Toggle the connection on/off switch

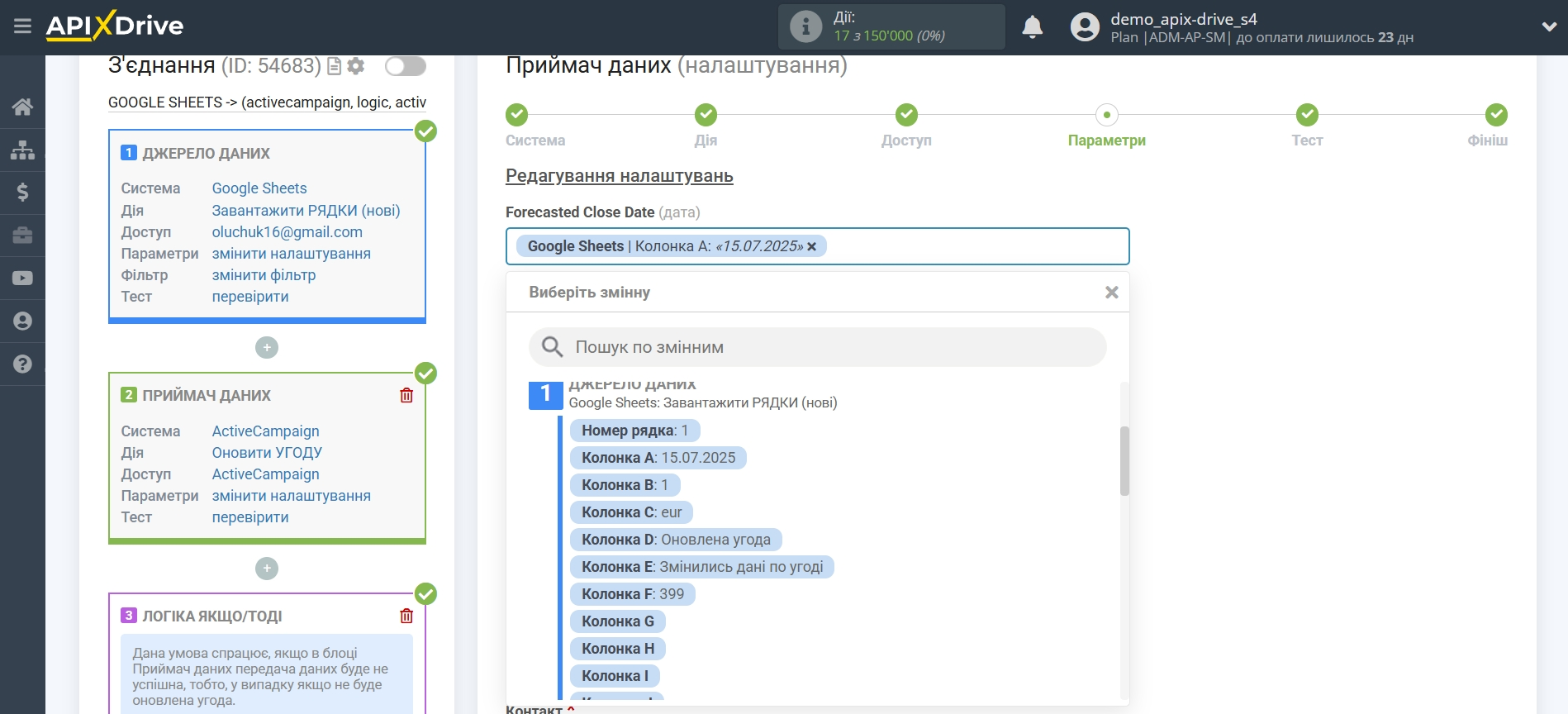(406, 66)
